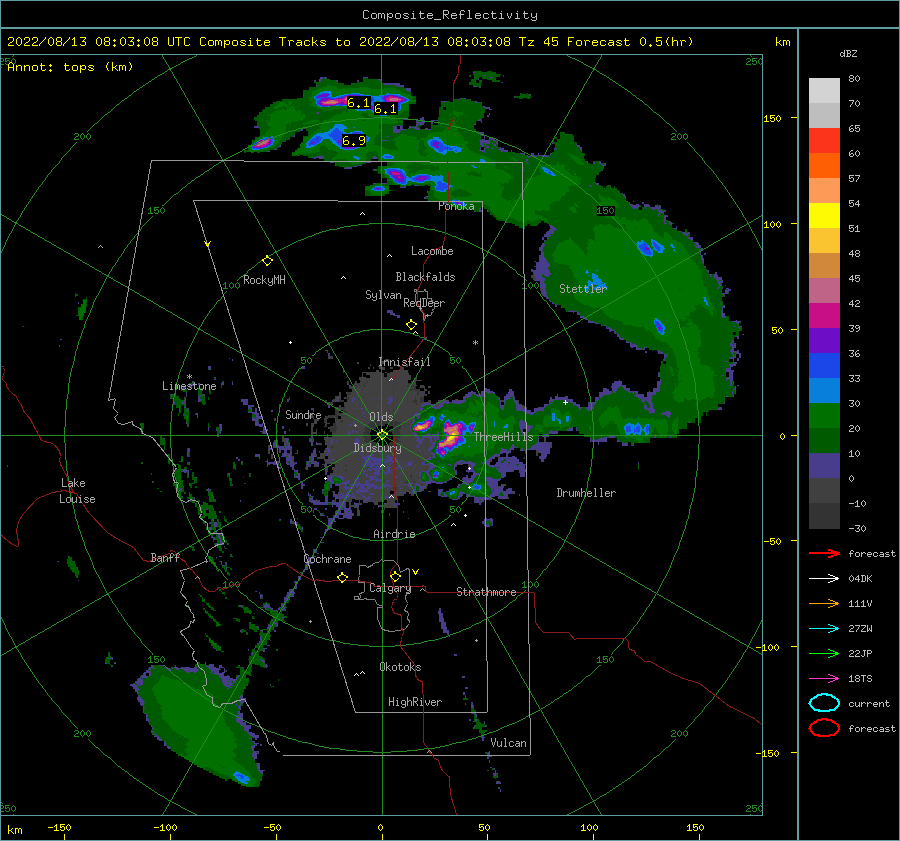Screen dimensions: 900x841
Task: Select the cyan 27ZW track arrow
Action: (824, 629)
